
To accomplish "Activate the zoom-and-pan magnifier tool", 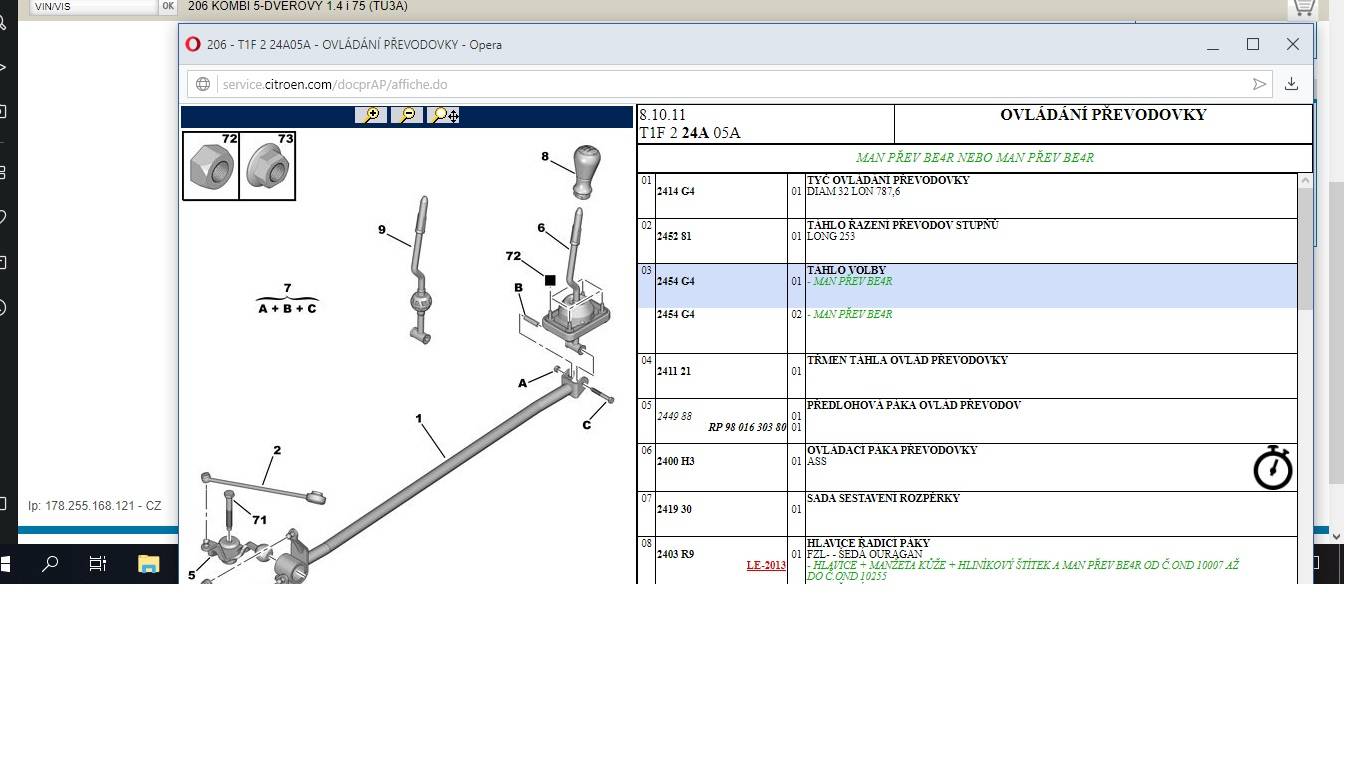I will pyautogui.click(x=443, y=115).
